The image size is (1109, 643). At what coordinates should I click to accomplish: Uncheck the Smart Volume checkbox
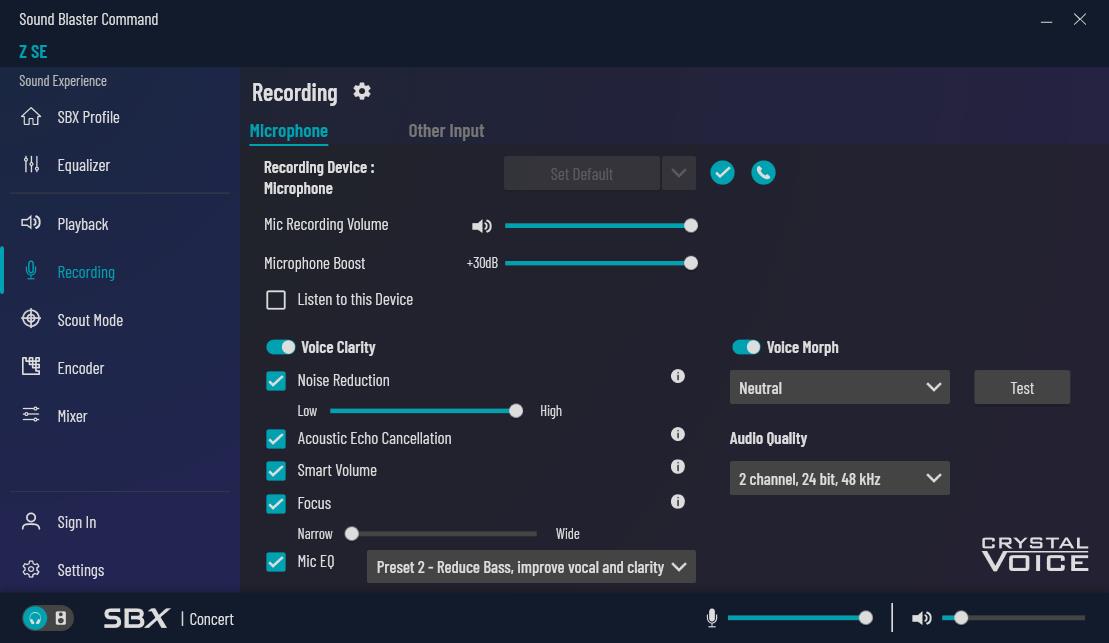coord(276,471)
